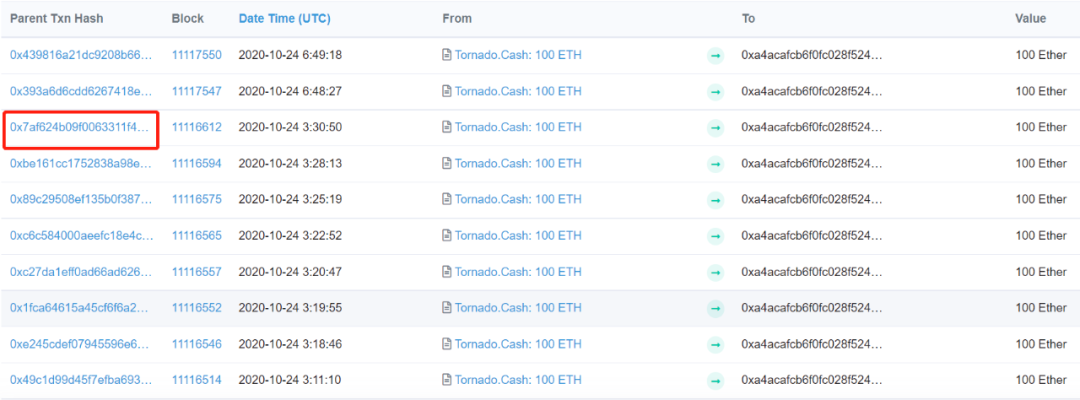Click the green arrow icon in block 11117550 row
The image size is (1080, 400).
(x=715, y=56)
